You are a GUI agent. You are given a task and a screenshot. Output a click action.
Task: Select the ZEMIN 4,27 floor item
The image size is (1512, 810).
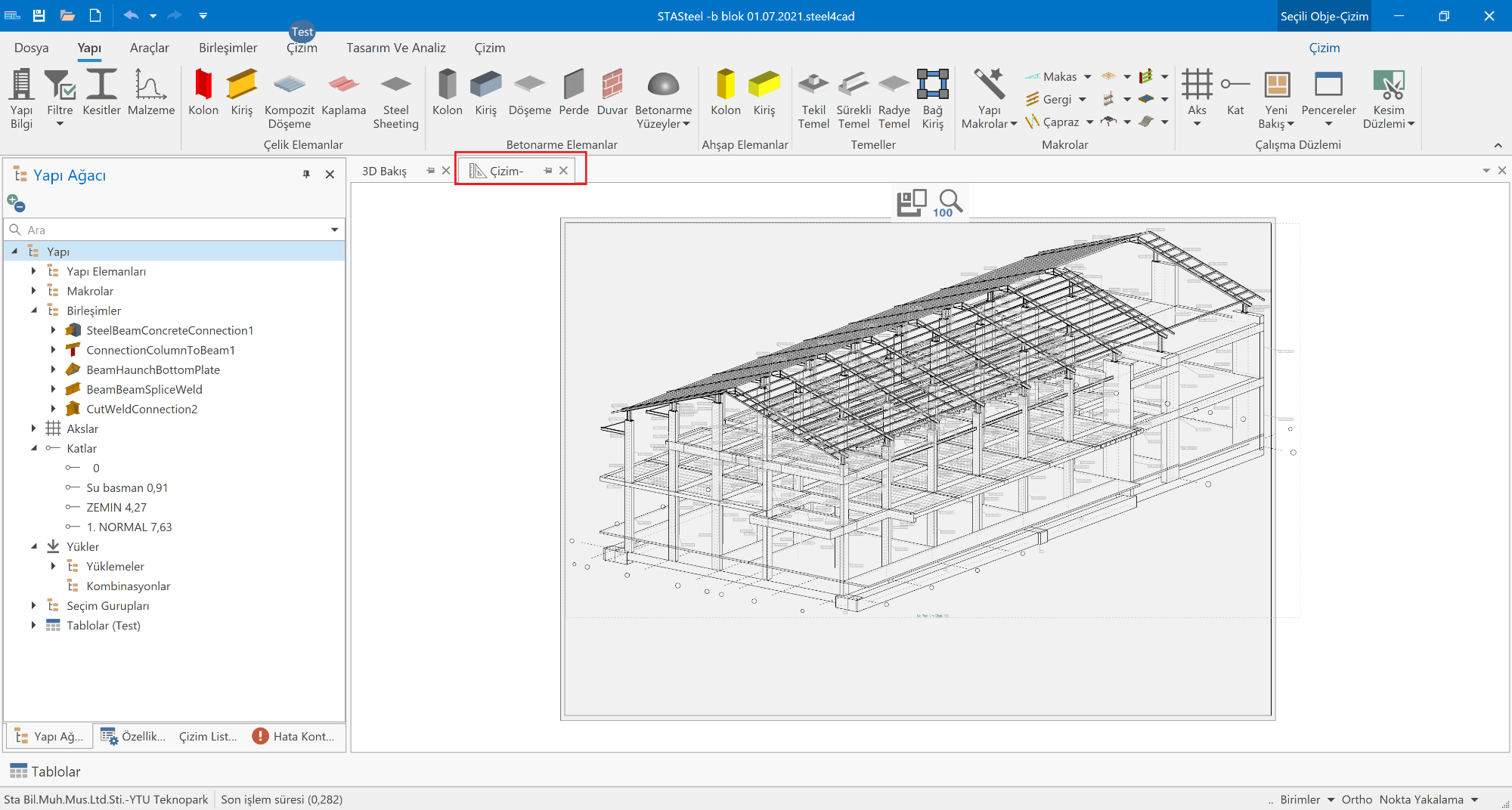coord(116,507)
